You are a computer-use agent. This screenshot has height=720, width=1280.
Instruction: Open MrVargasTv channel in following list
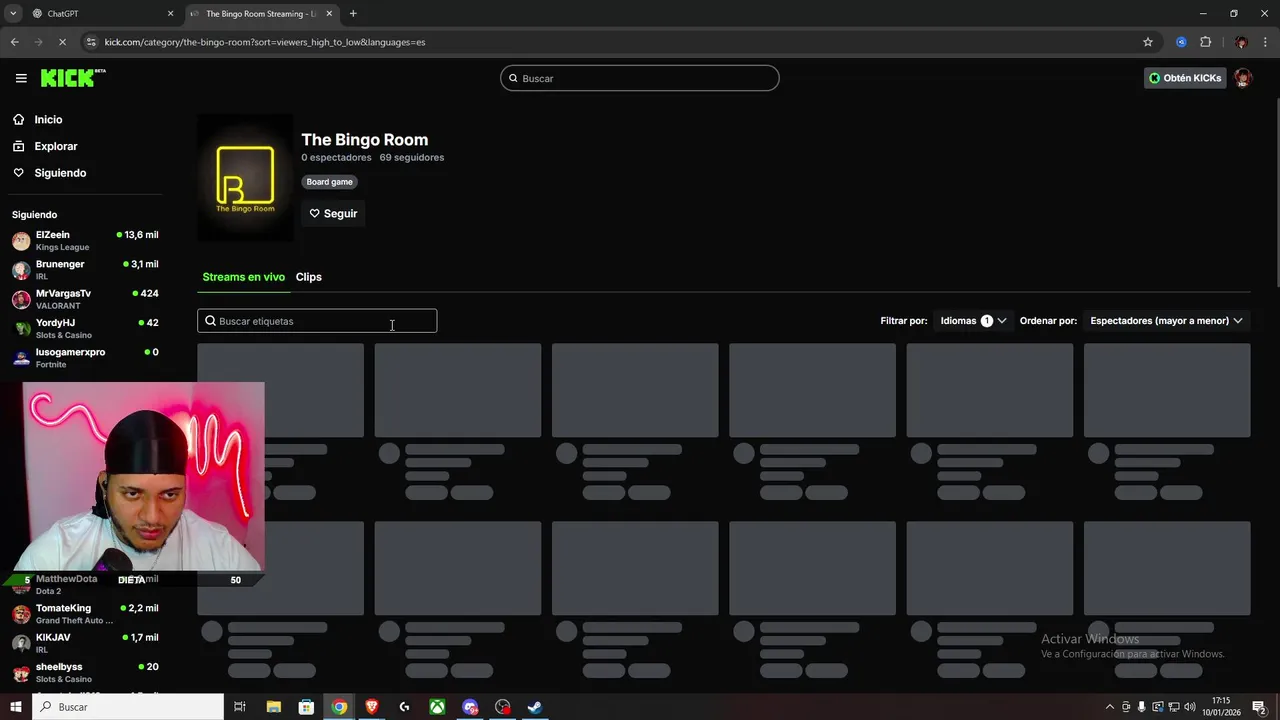pyautogui.click(x=85, y=299)
